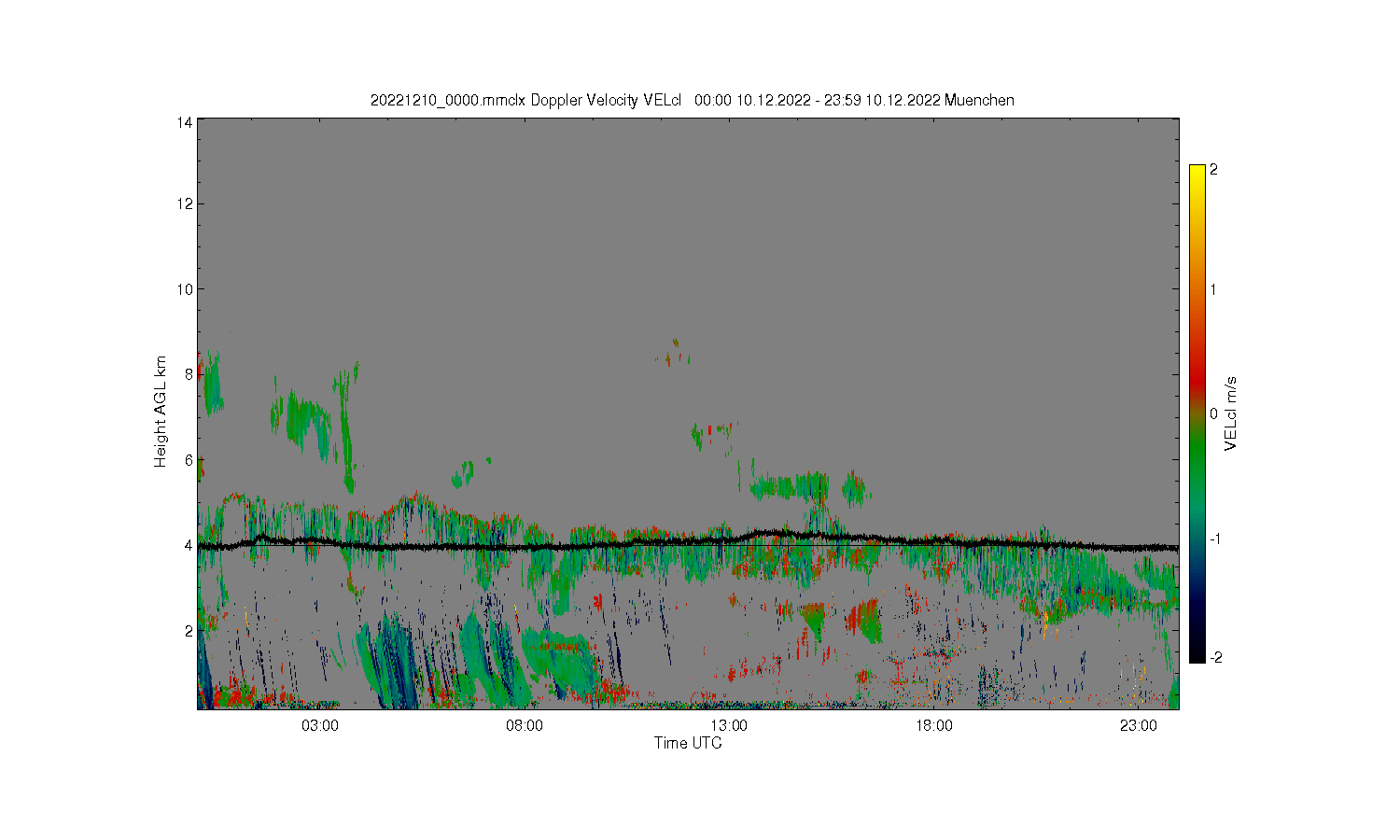Click the colorbar value label 0

tap(1213, 413)
